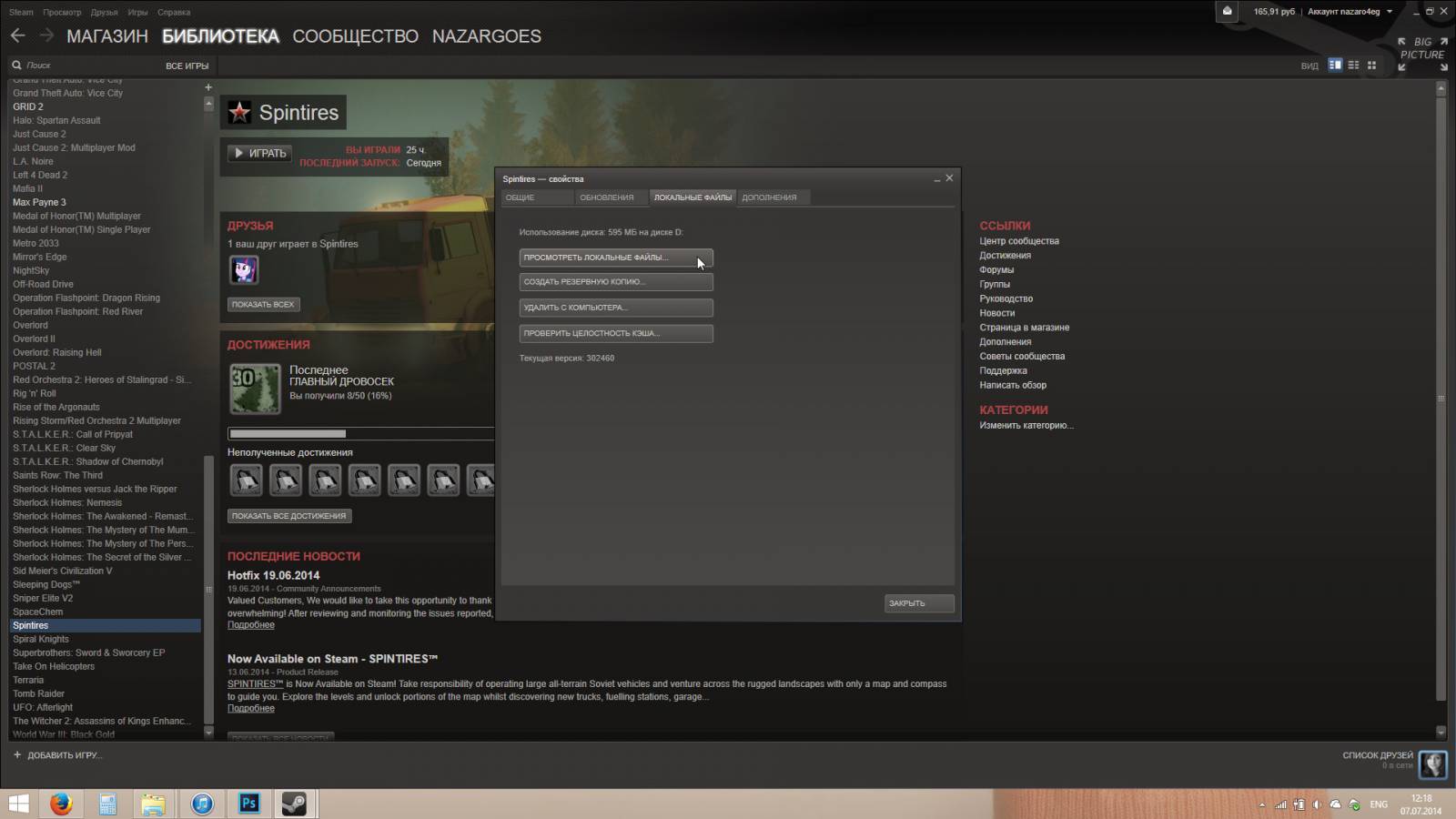This screenshot has width=1456, height=819.
Task: Click the plus icon beside Добавить игру
Action: click(17, 754)
